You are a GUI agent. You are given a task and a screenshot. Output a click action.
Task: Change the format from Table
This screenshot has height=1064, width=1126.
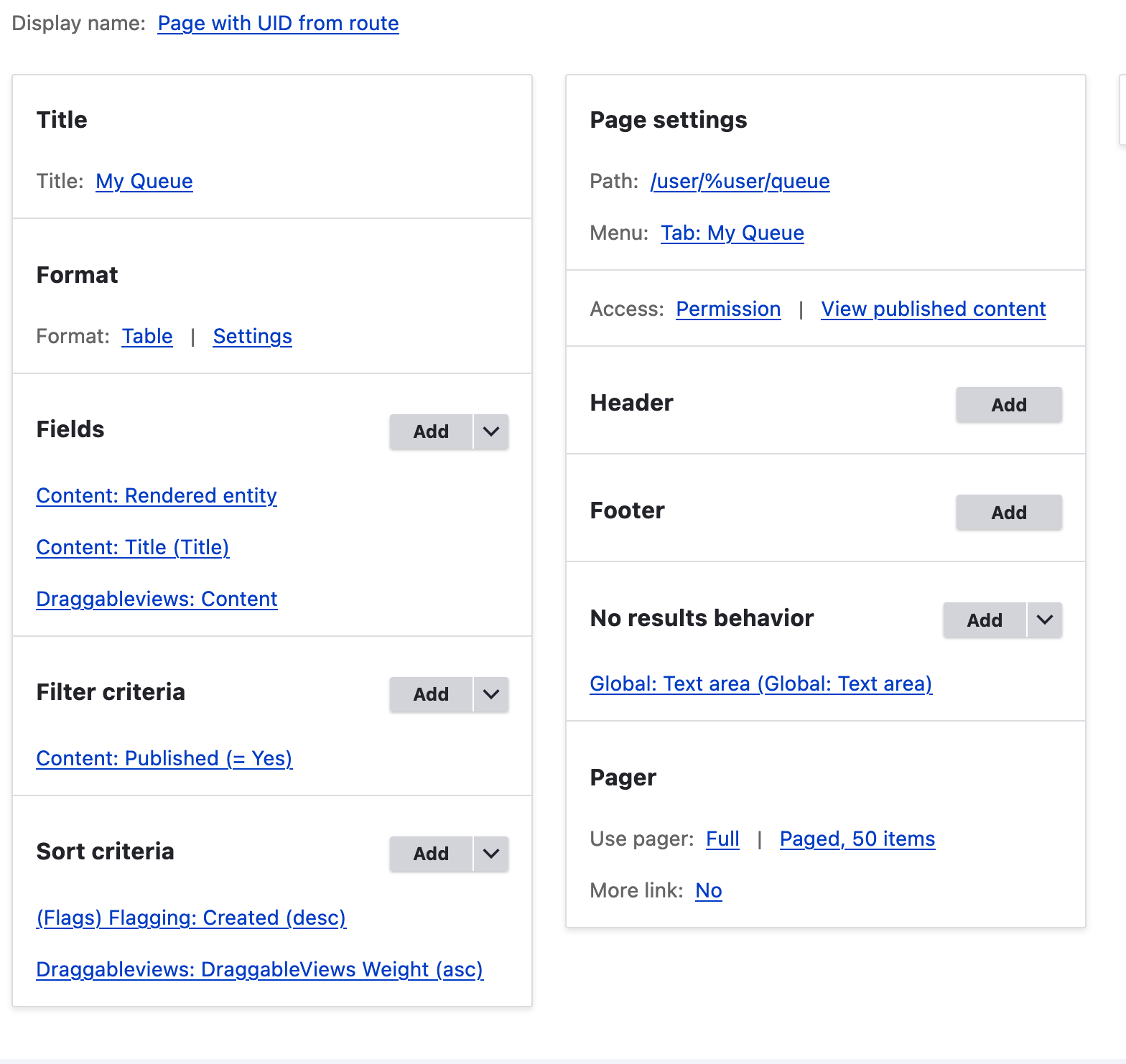coord(146,335)
